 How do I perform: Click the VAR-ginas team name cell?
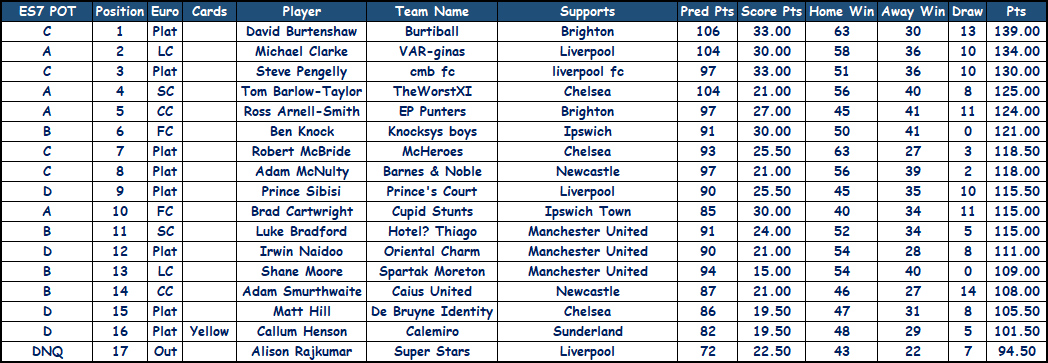432,51
